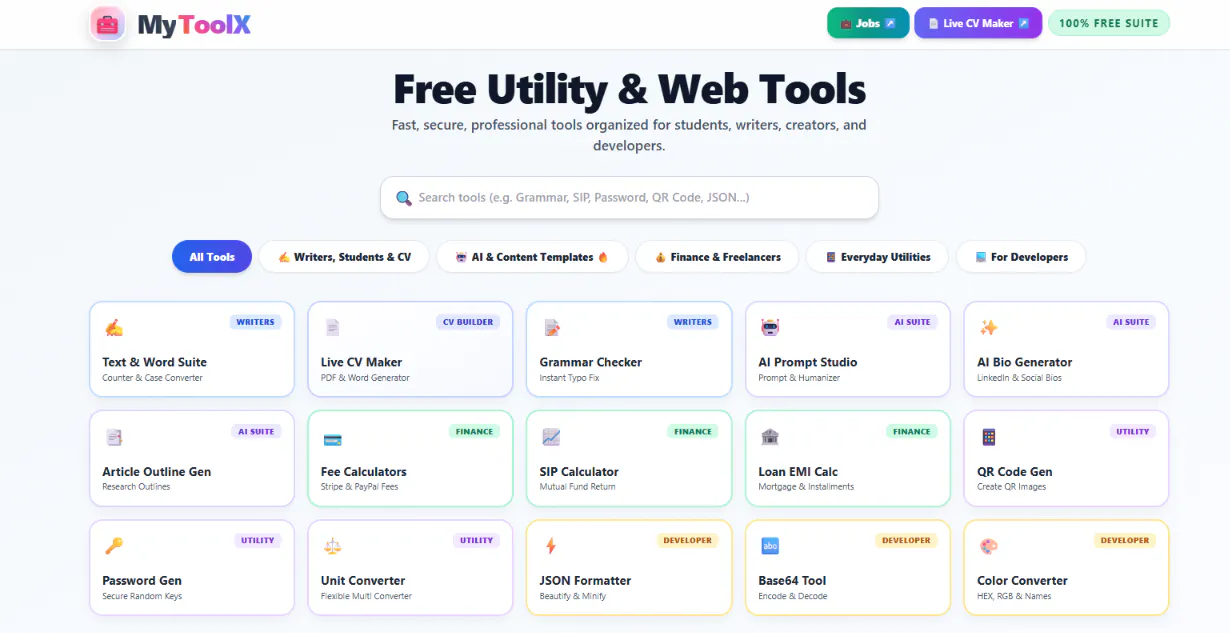Open Base64 Tool title

[x=793, y=581]
